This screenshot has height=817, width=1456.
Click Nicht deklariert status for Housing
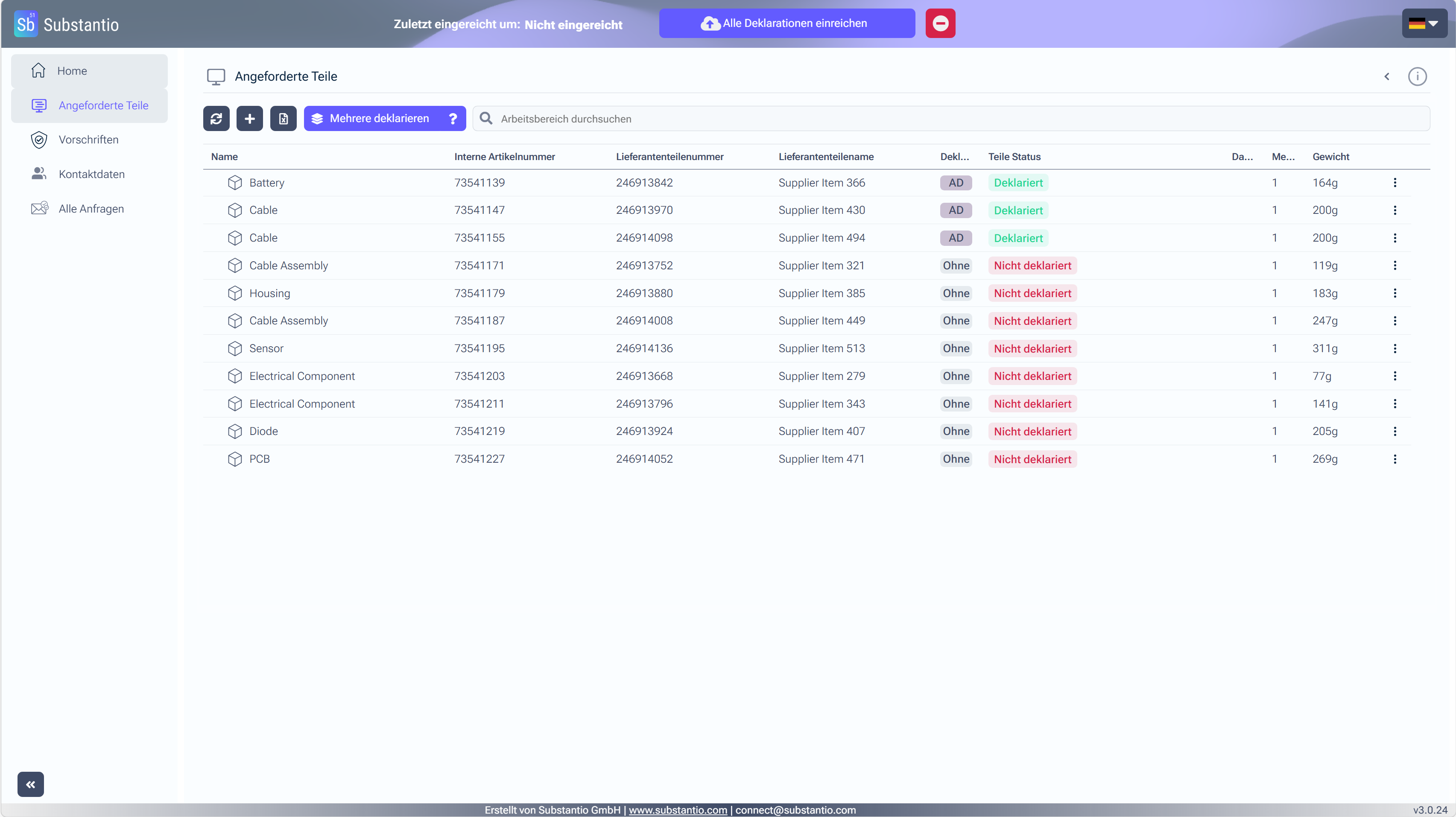point(1032,293)
